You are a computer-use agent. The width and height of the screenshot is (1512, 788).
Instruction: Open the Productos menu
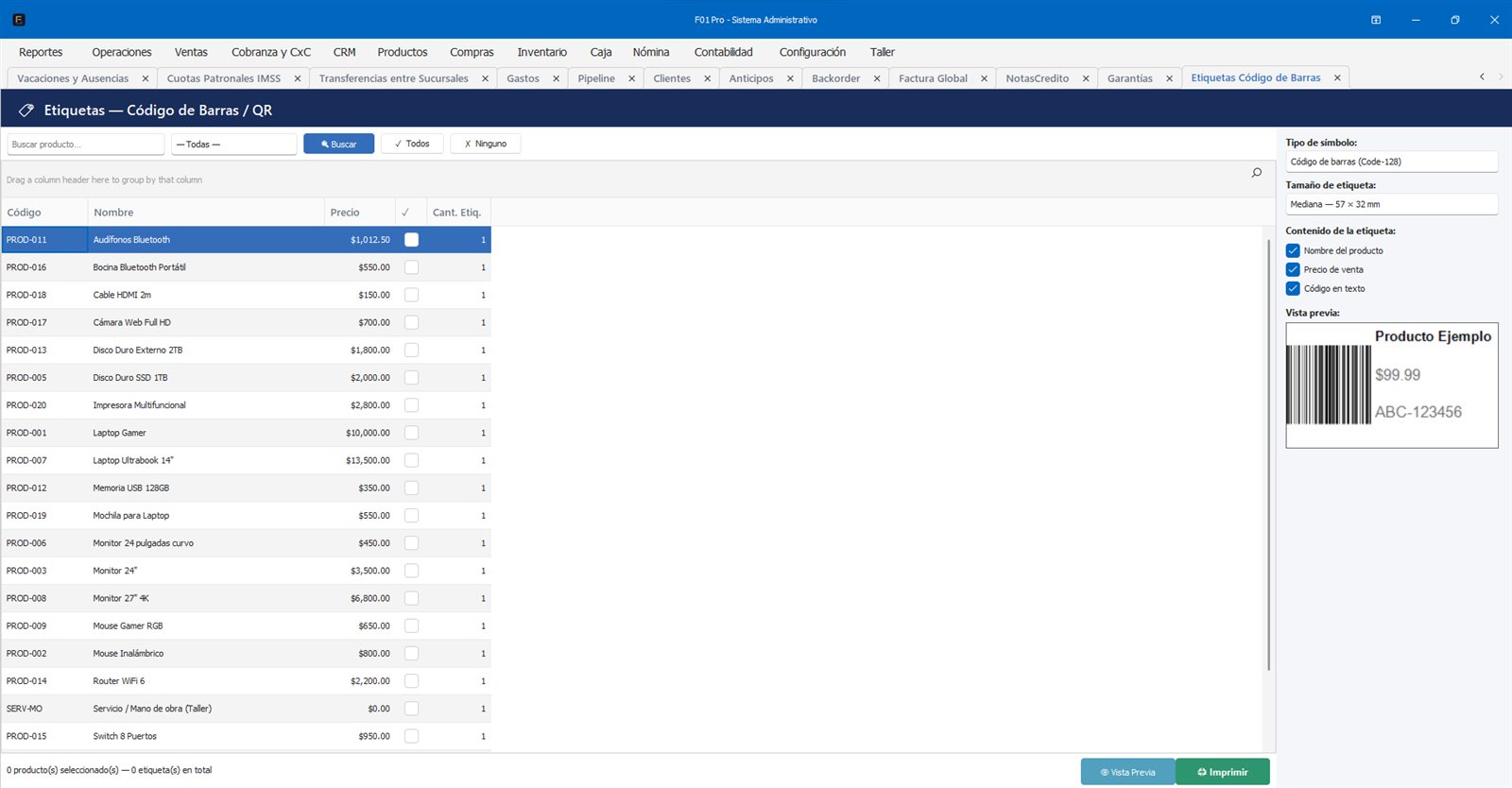[x=403, y=52]
